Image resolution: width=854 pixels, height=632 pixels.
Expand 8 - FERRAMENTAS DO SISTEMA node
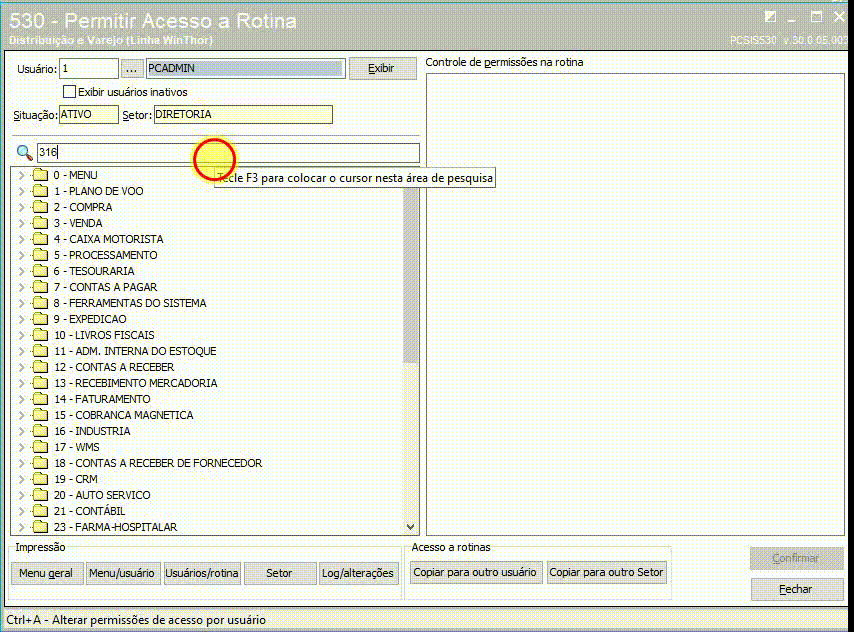pyautogui.click(x=21, y=303)
